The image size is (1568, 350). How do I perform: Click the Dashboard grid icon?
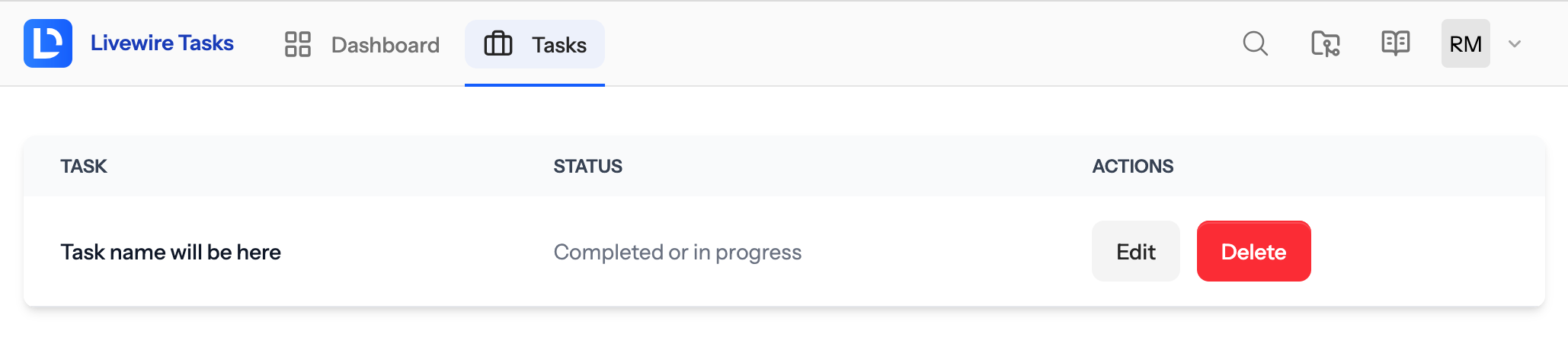click(x=298, y=44)
